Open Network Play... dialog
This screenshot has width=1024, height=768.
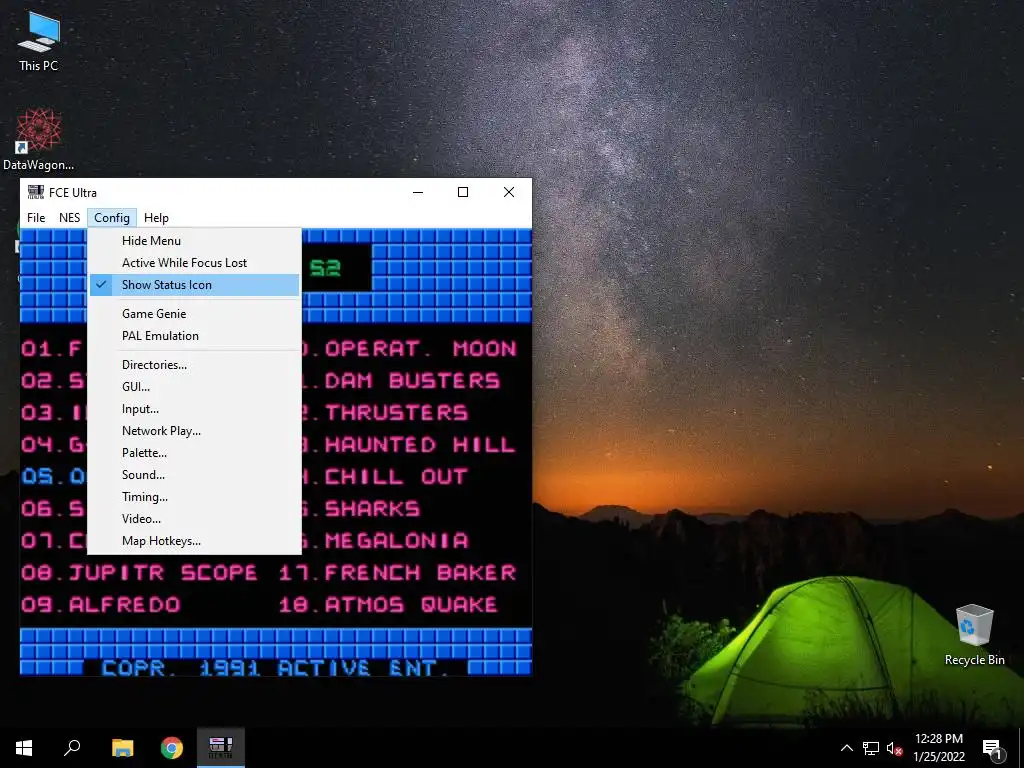(x=194, y=431)
